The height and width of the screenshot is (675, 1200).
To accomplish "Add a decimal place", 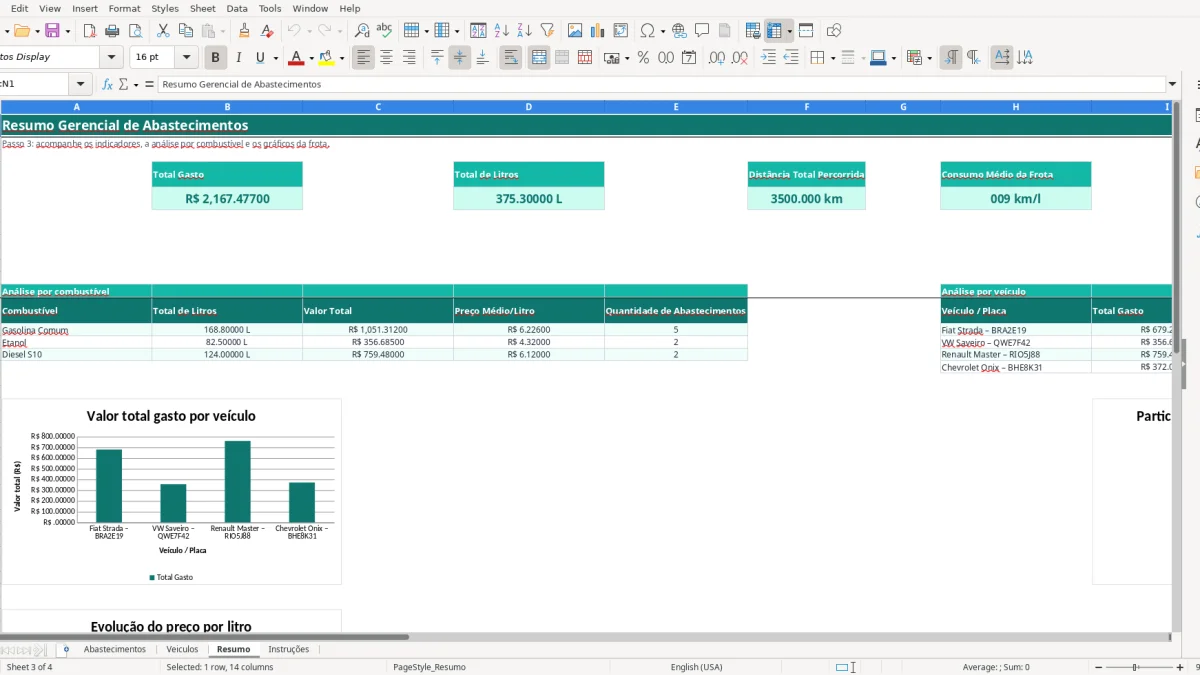I will [x=717, y=58].
